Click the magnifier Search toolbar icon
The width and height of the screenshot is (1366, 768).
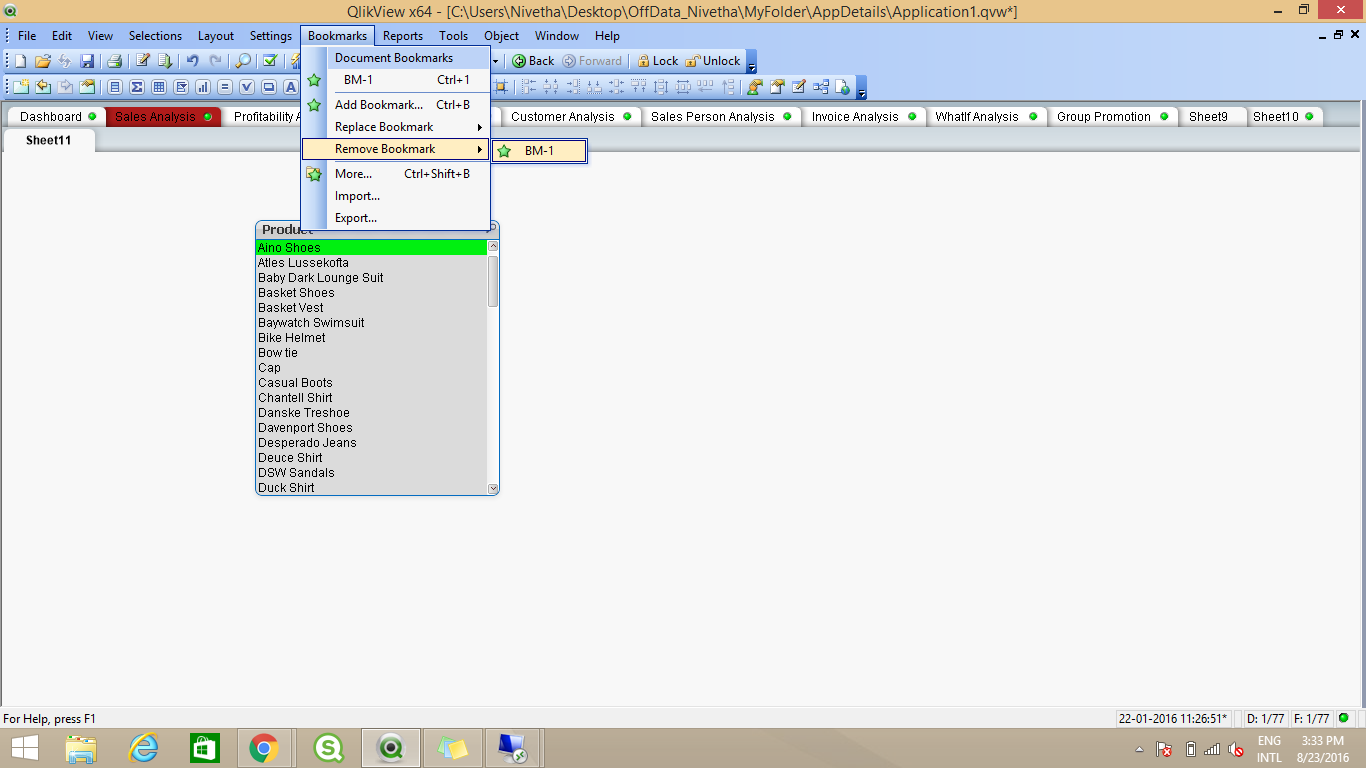click(x=243, y=61)
